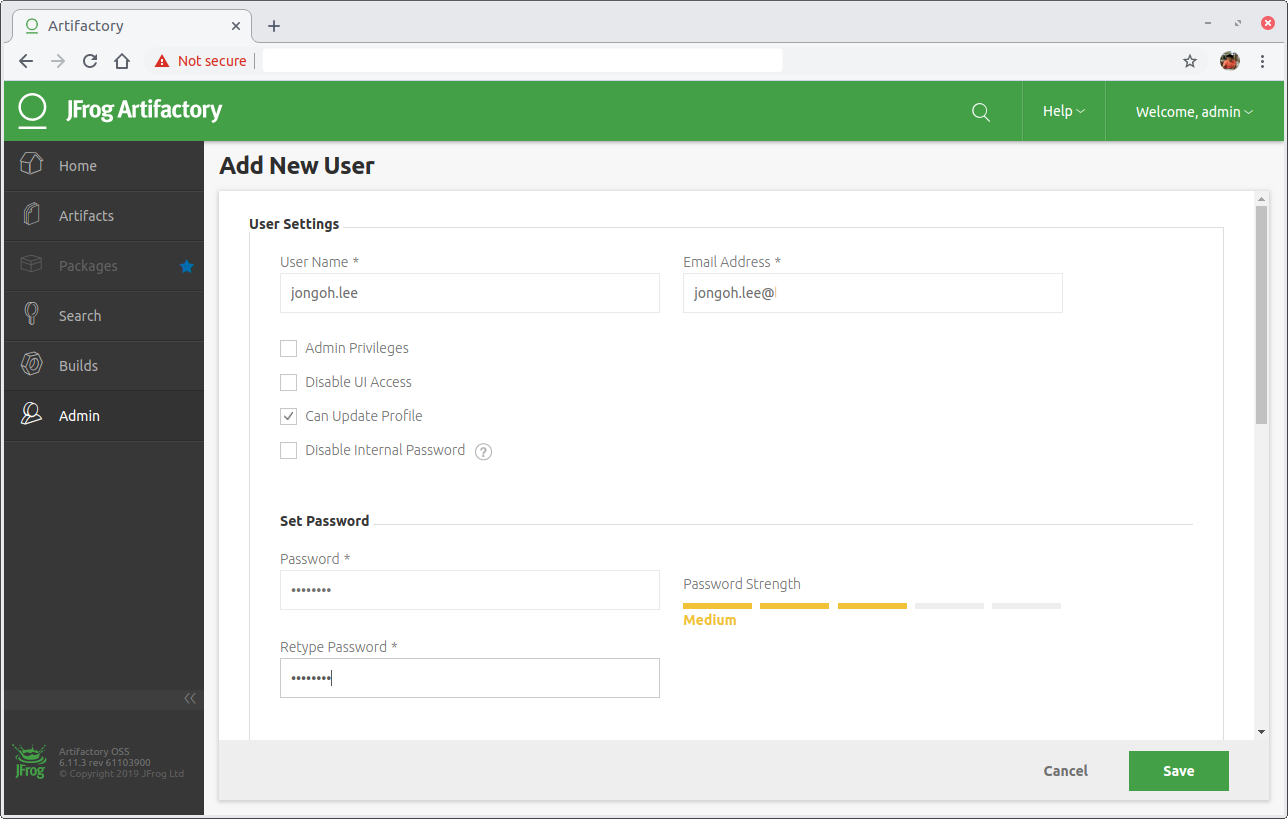Go to browser home page icon
This screenshot has height=819, width=1288.
122,61
